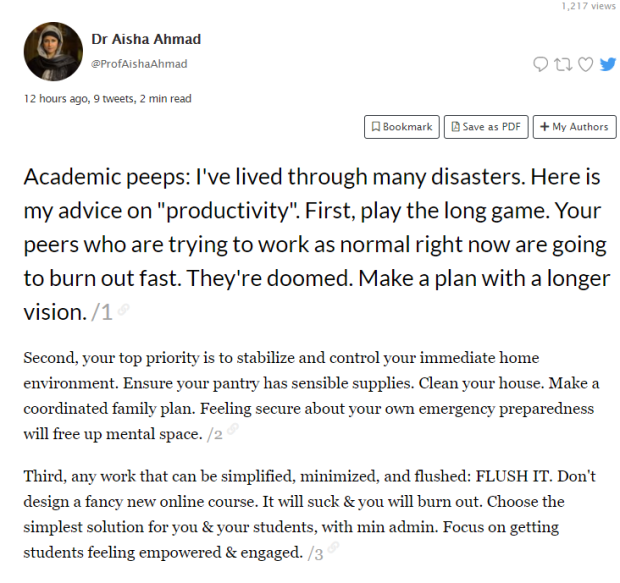Click the Dr Aisha Ahmad author name
The width and height of the screenshot is (620, 583).
click(x=146, y=39)
